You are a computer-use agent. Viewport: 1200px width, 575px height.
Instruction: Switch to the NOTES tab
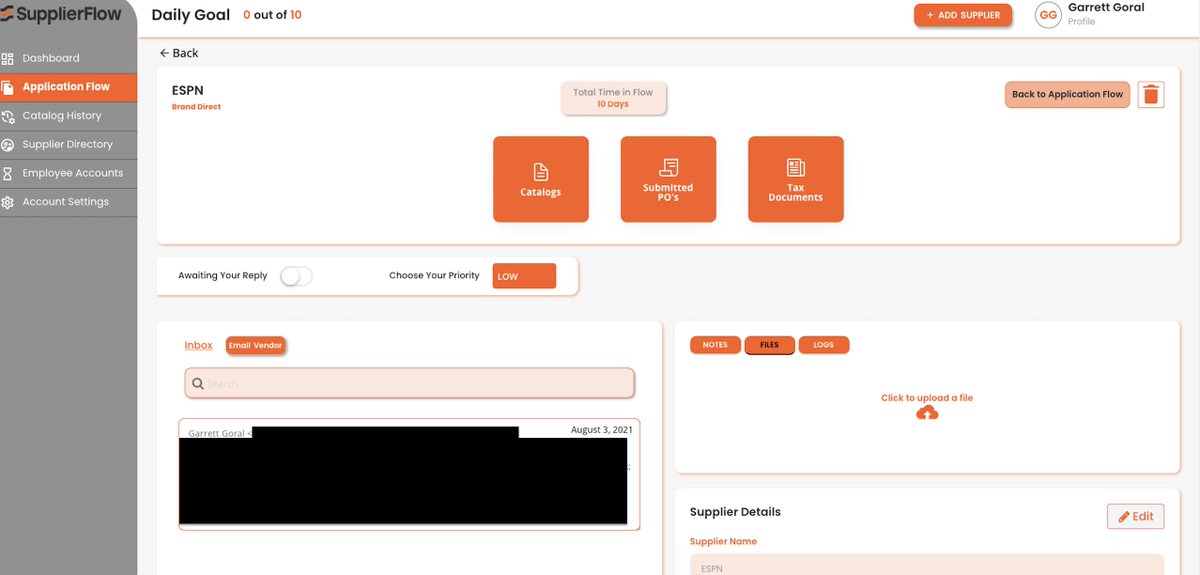tap(715, 345)
